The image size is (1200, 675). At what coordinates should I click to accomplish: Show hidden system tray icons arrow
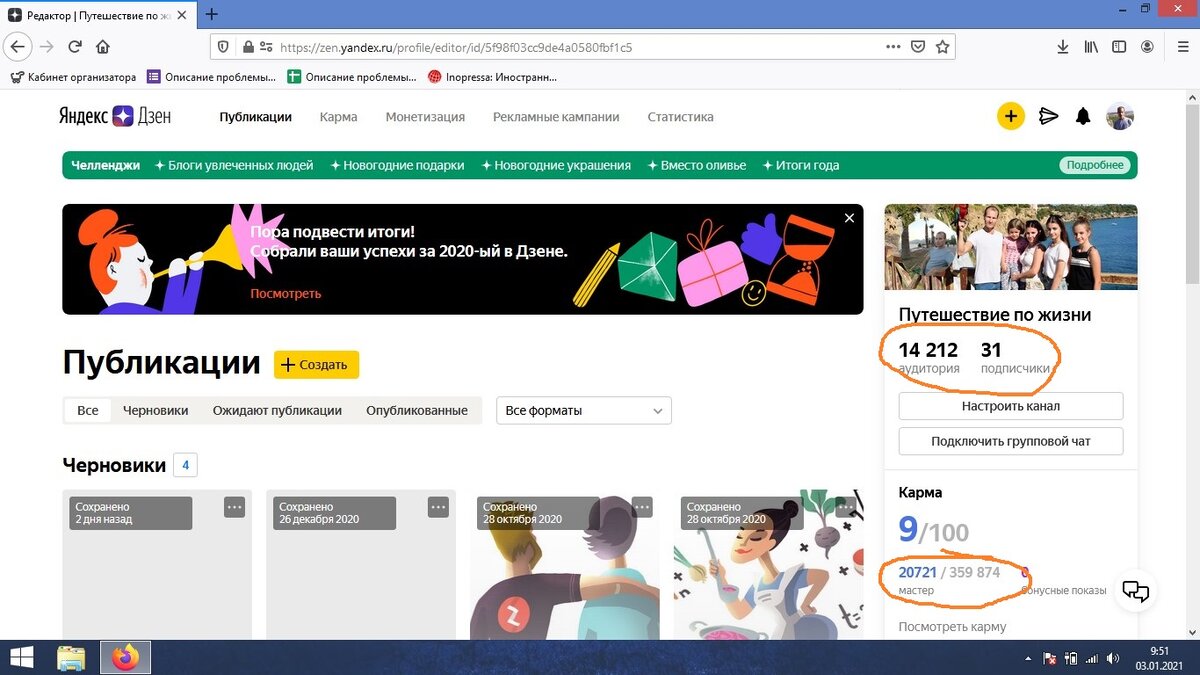tap(1029, 658)
